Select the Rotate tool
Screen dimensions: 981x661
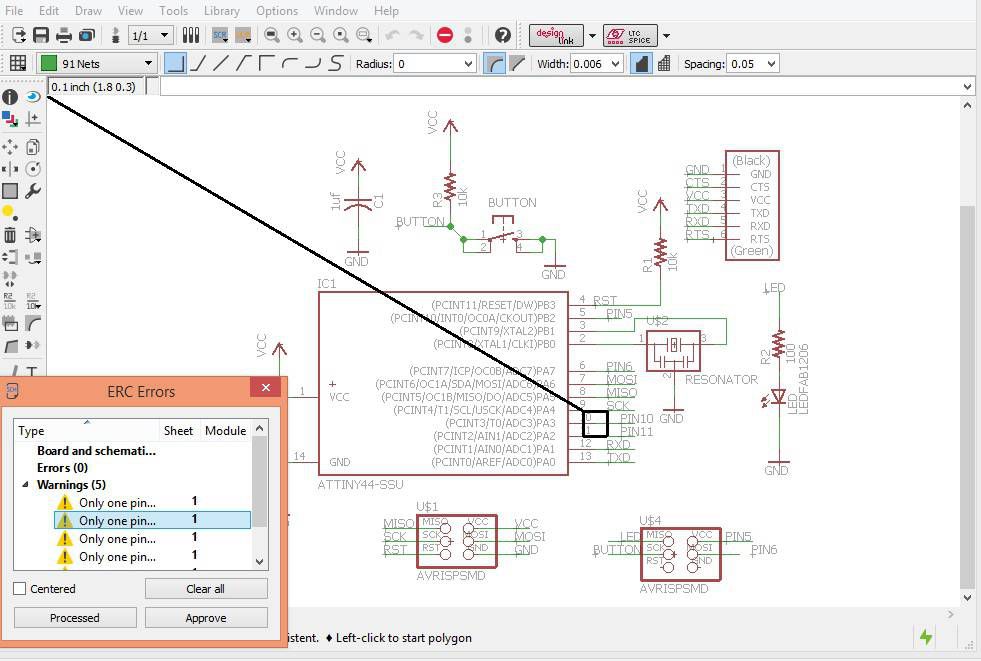tap(33, 169)
